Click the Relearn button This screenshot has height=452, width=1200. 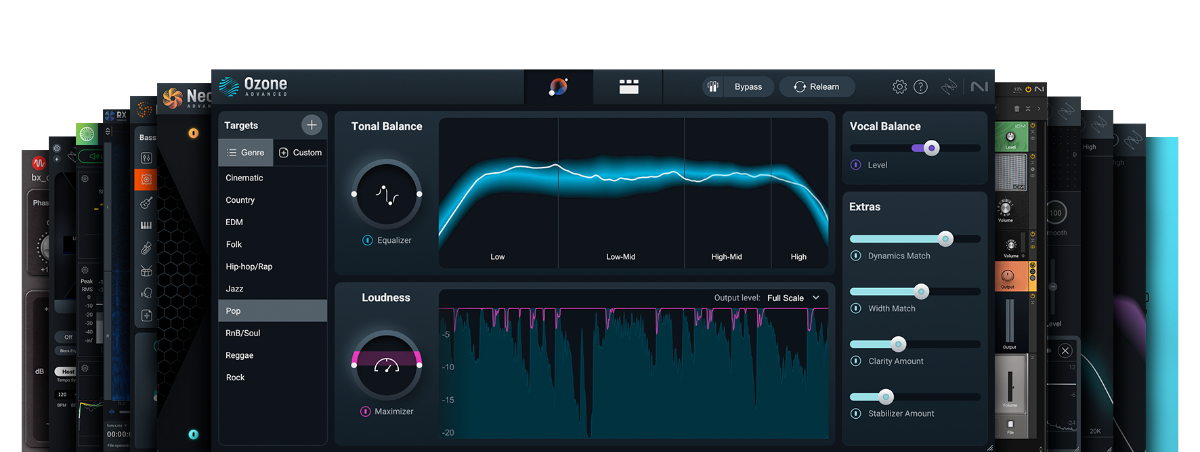pos(817,87)
